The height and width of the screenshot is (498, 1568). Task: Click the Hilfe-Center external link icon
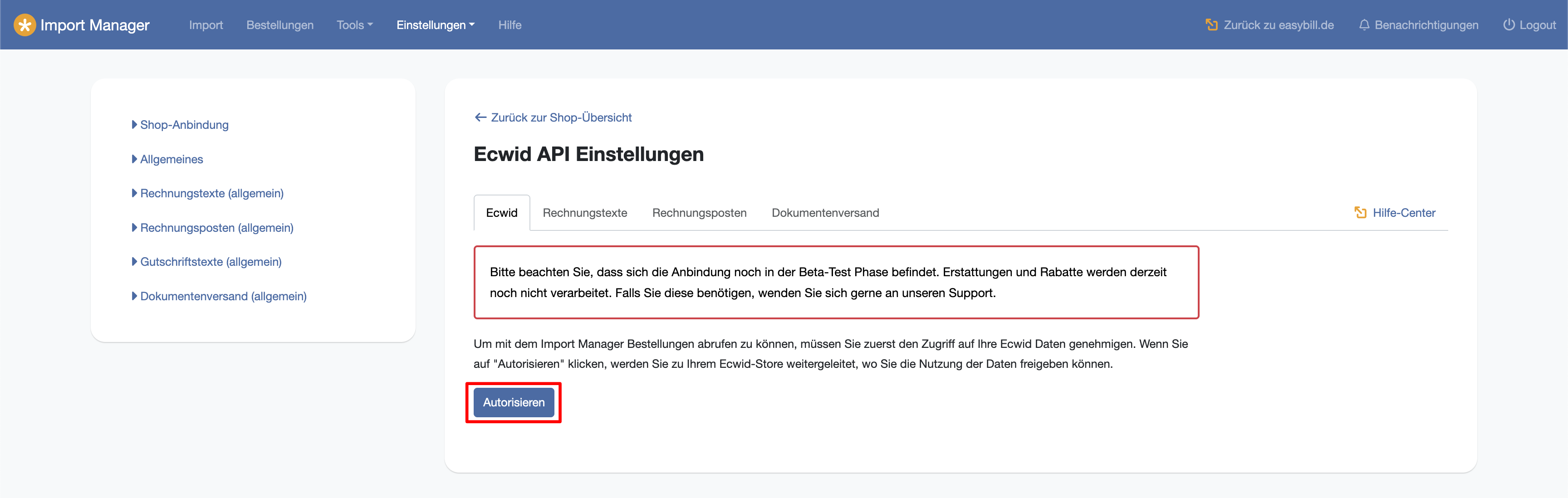pos(1361,212)
